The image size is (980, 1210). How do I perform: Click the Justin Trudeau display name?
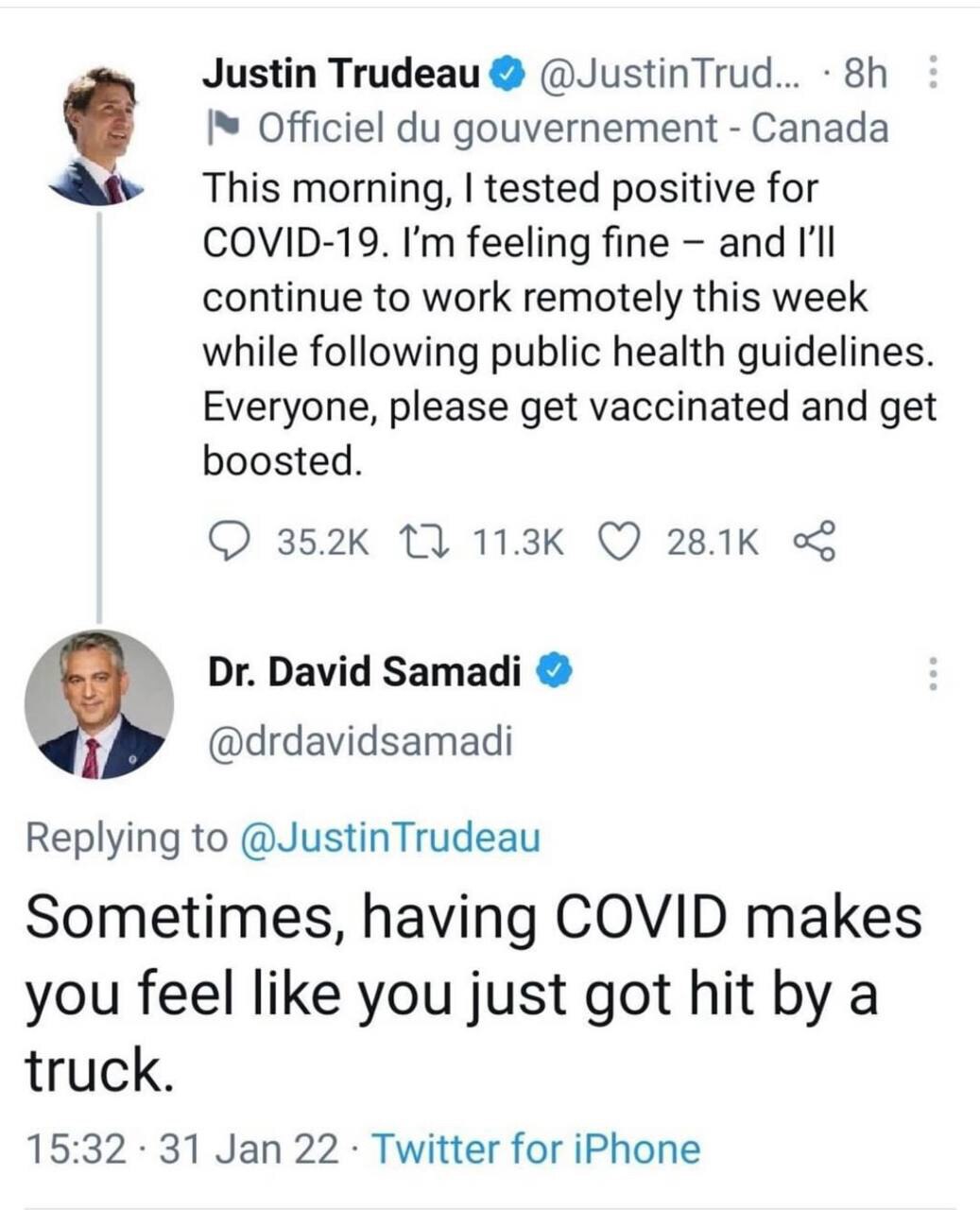coord(342,75)
